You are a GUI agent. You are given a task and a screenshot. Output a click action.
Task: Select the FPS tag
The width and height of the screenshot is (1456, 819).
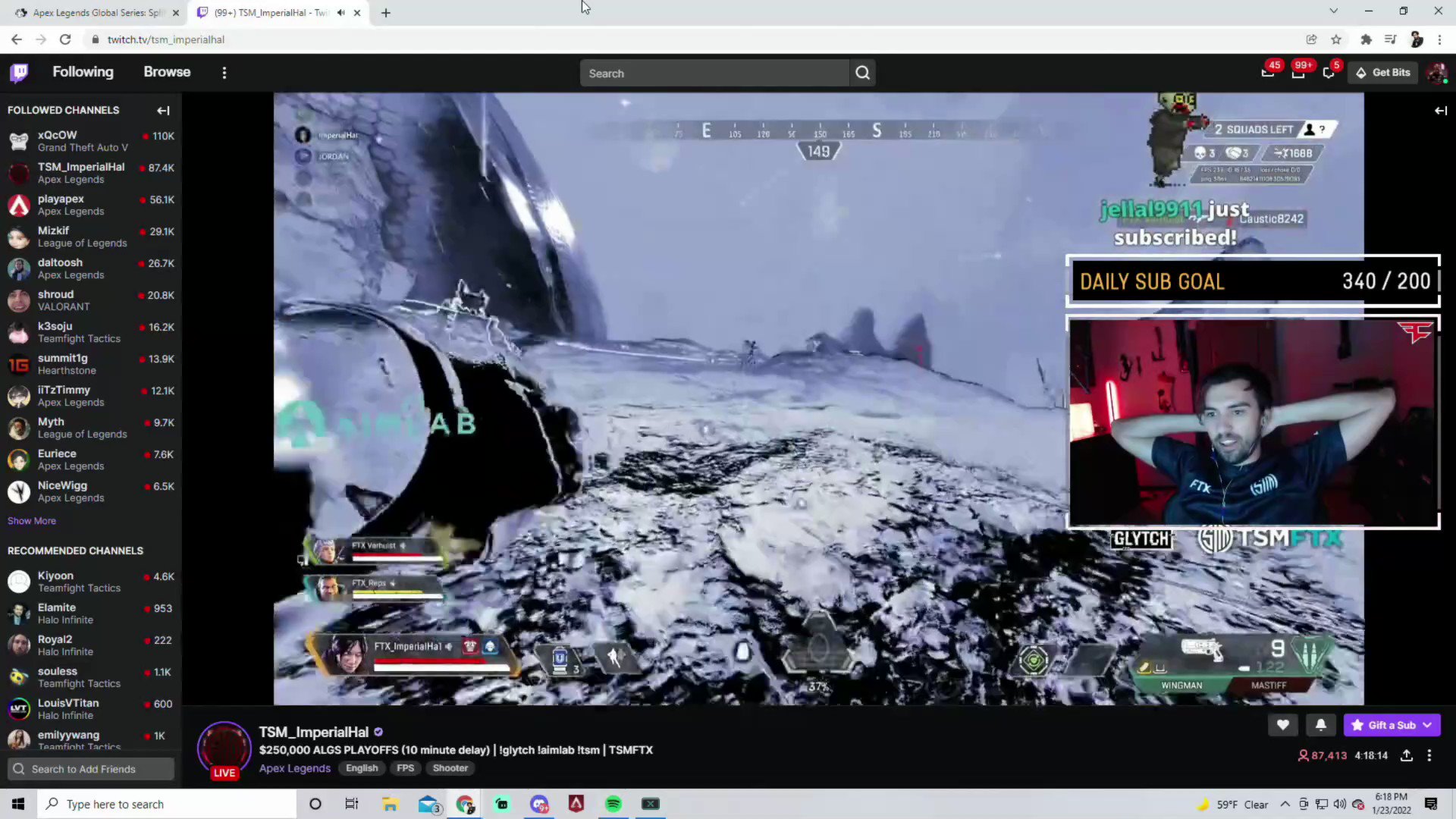406,768
